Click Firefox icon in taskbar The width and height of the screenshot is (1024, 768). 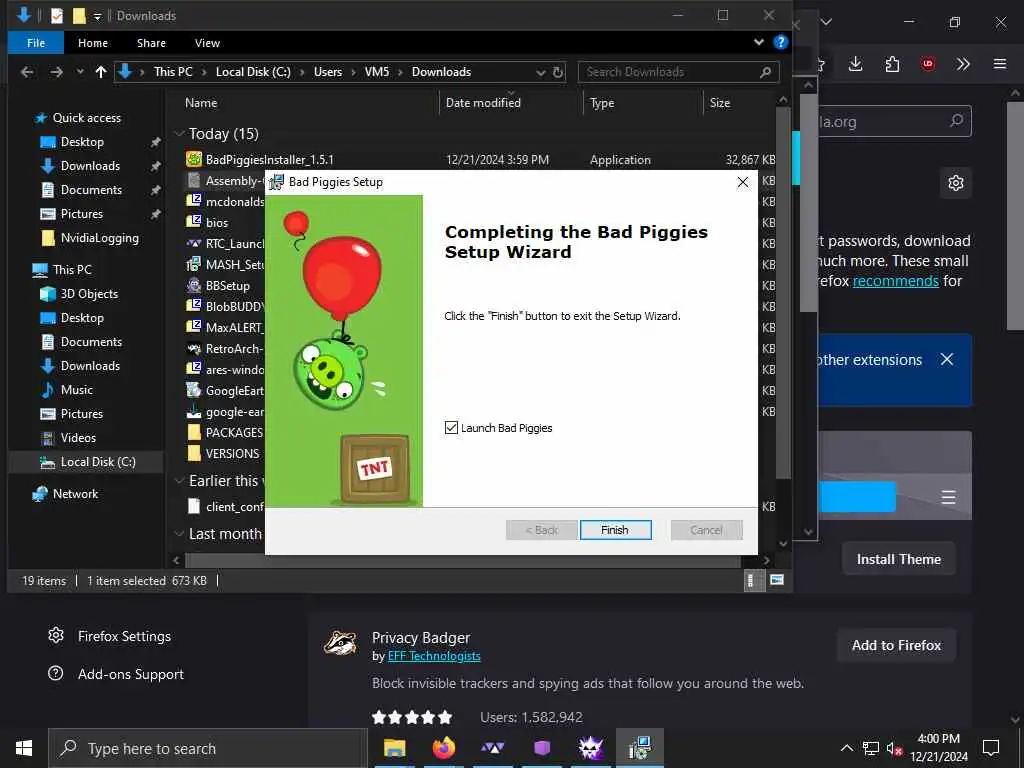click(x=443, y=748)
